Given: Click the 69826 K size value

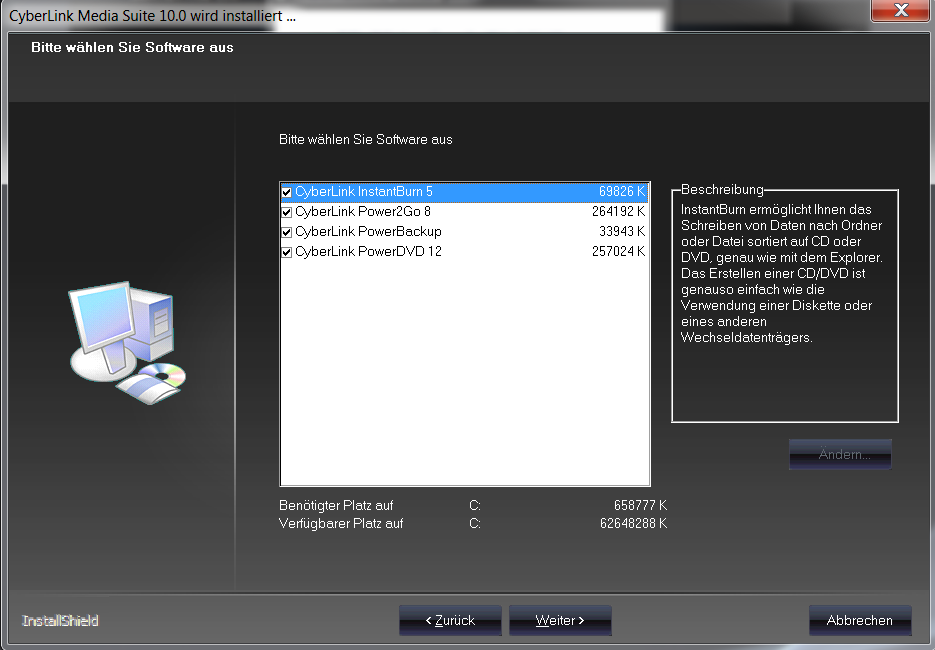Looking at the screenshot, I should (x=622, y=191).
